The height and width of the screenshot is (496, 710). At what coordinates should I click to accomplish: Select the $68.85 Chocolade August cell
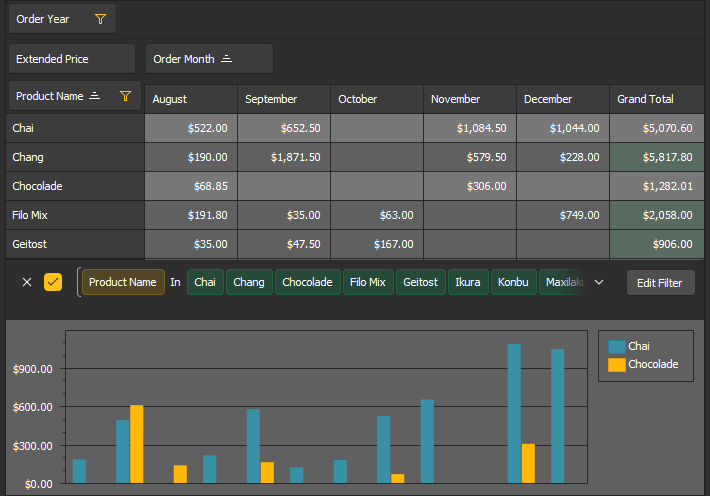point(191,186)
